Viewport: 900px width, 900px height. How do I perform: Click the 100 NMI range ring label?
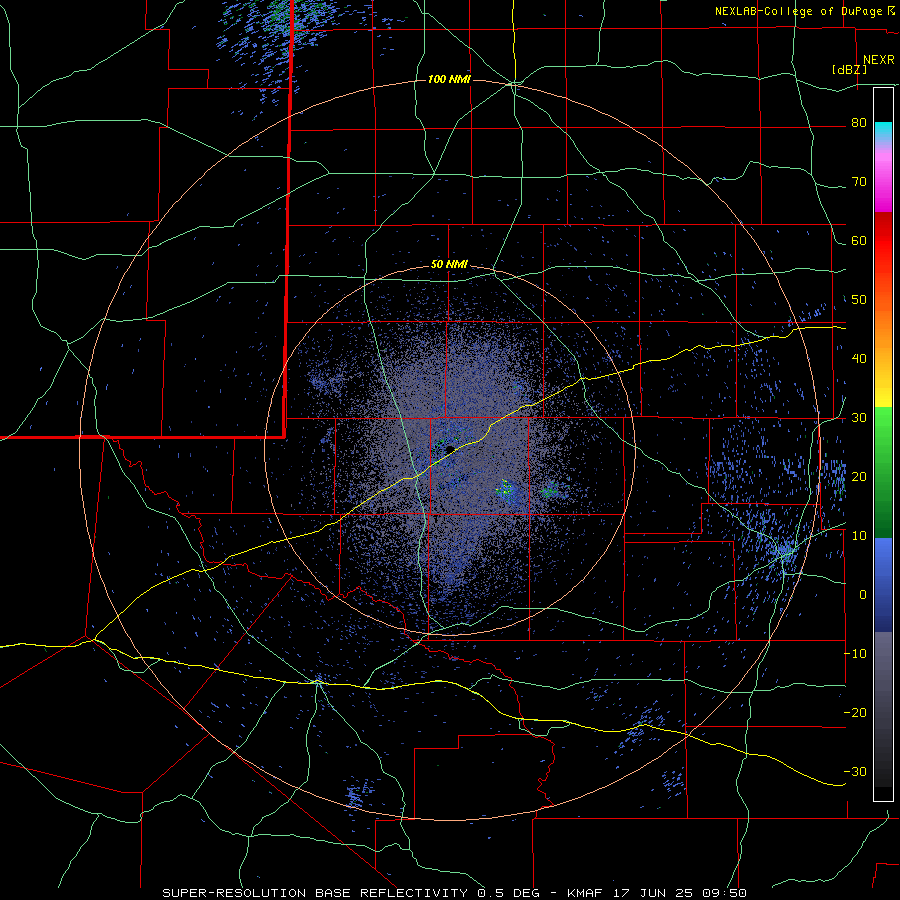[449, 79]
